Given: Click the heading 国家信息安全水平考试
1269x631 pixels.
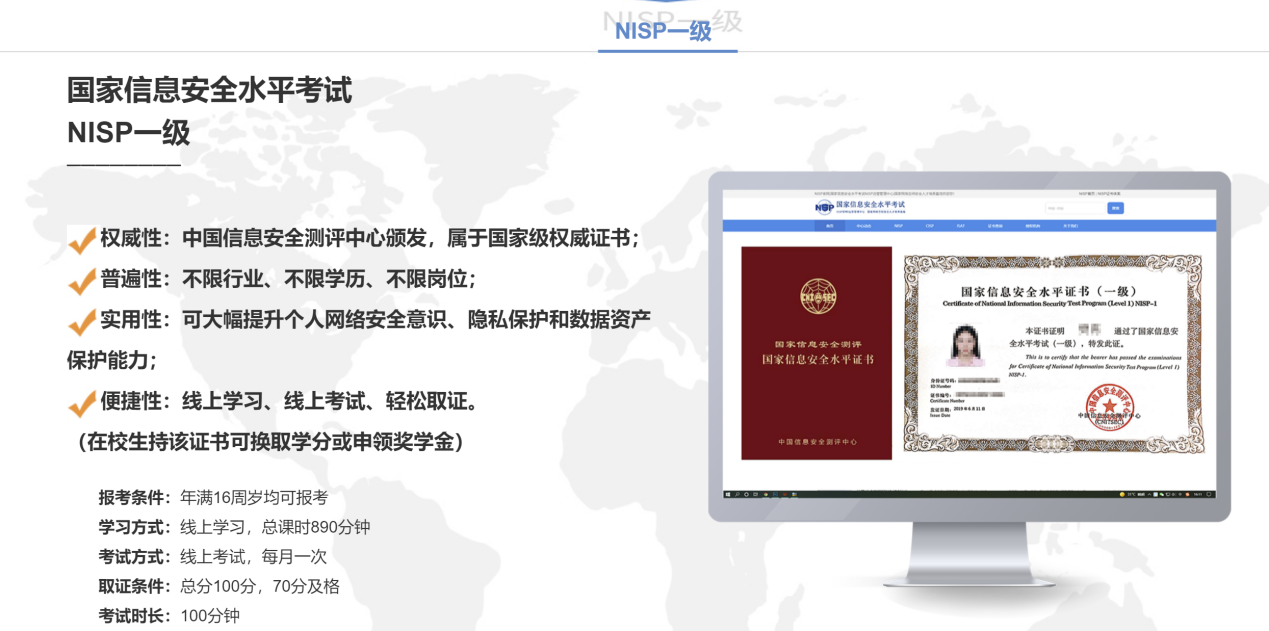Looking at the screenshot, I should click(210, 90).
